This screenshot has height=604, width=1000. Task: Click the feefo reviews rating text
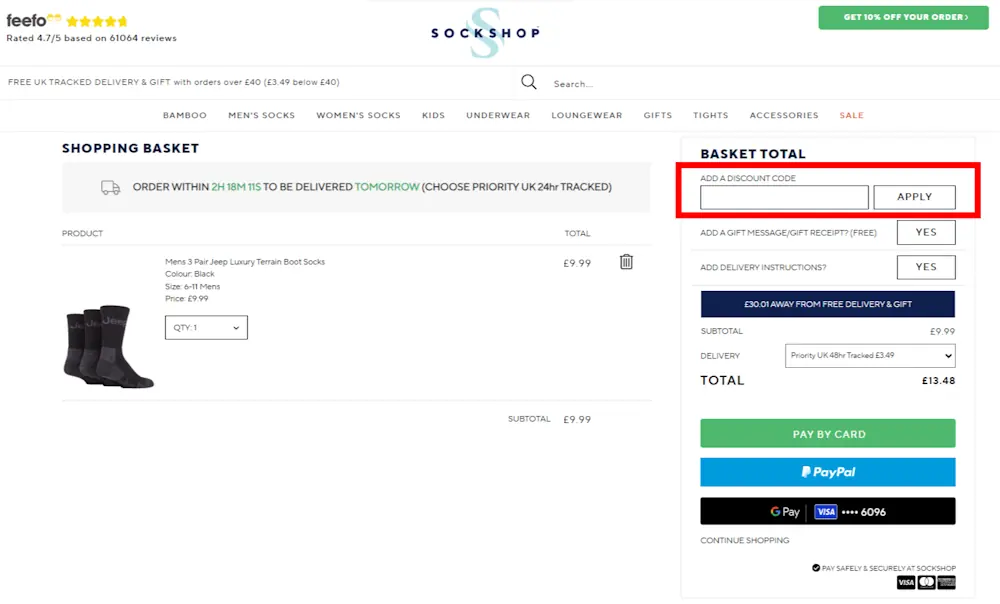pyautogui.click(x=91, y=38)
